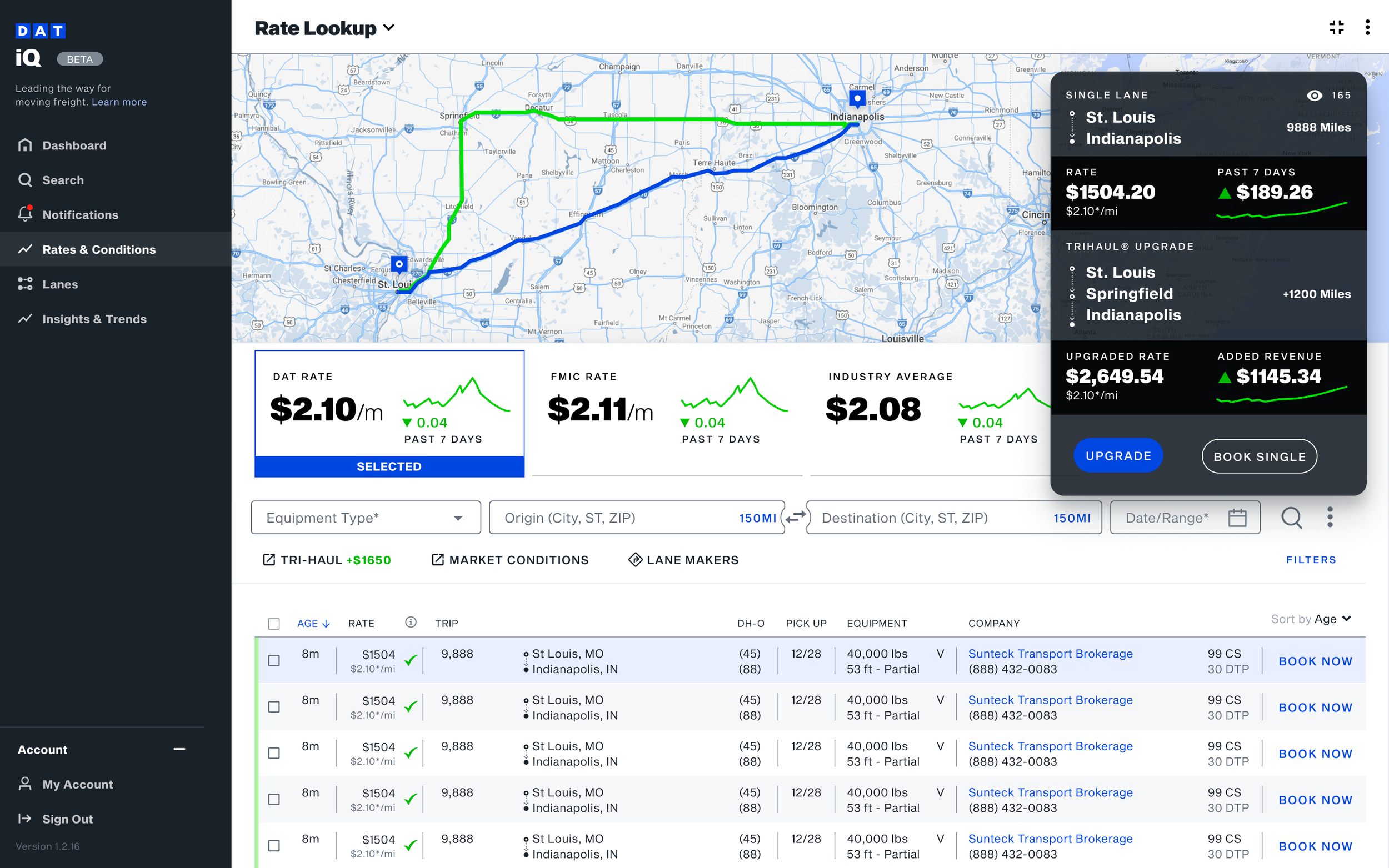Screen dimensions: 1389x868
Task: Open the Date/Range calendar icon
Action: [1238, 517]
